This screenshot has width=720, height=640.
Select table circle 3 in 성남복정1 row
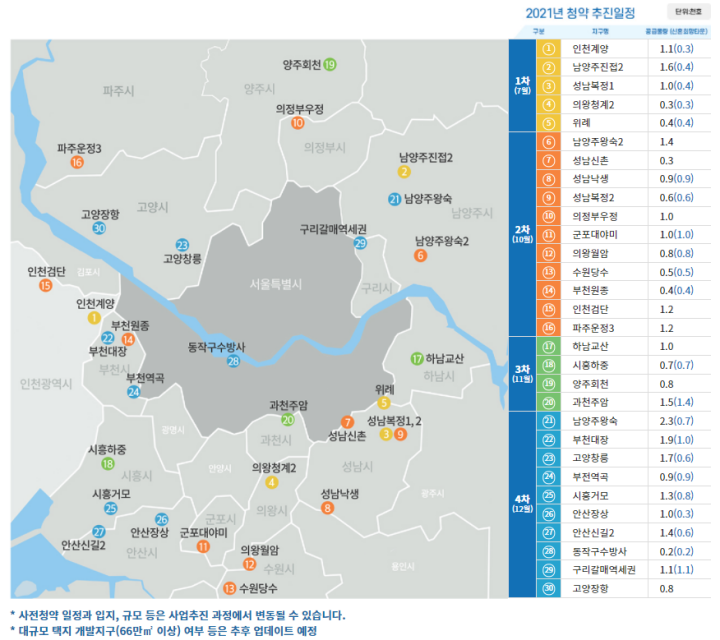pos(549,86)
